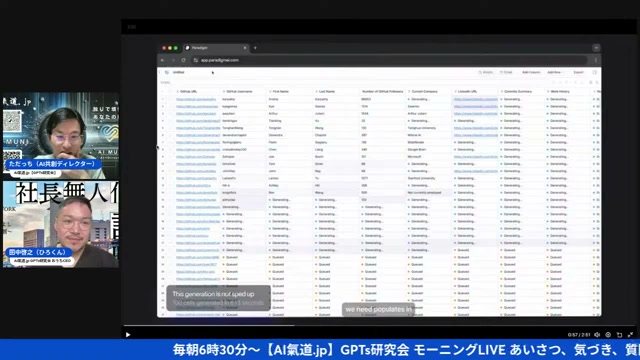Play the paused demo video

point(128,335)
